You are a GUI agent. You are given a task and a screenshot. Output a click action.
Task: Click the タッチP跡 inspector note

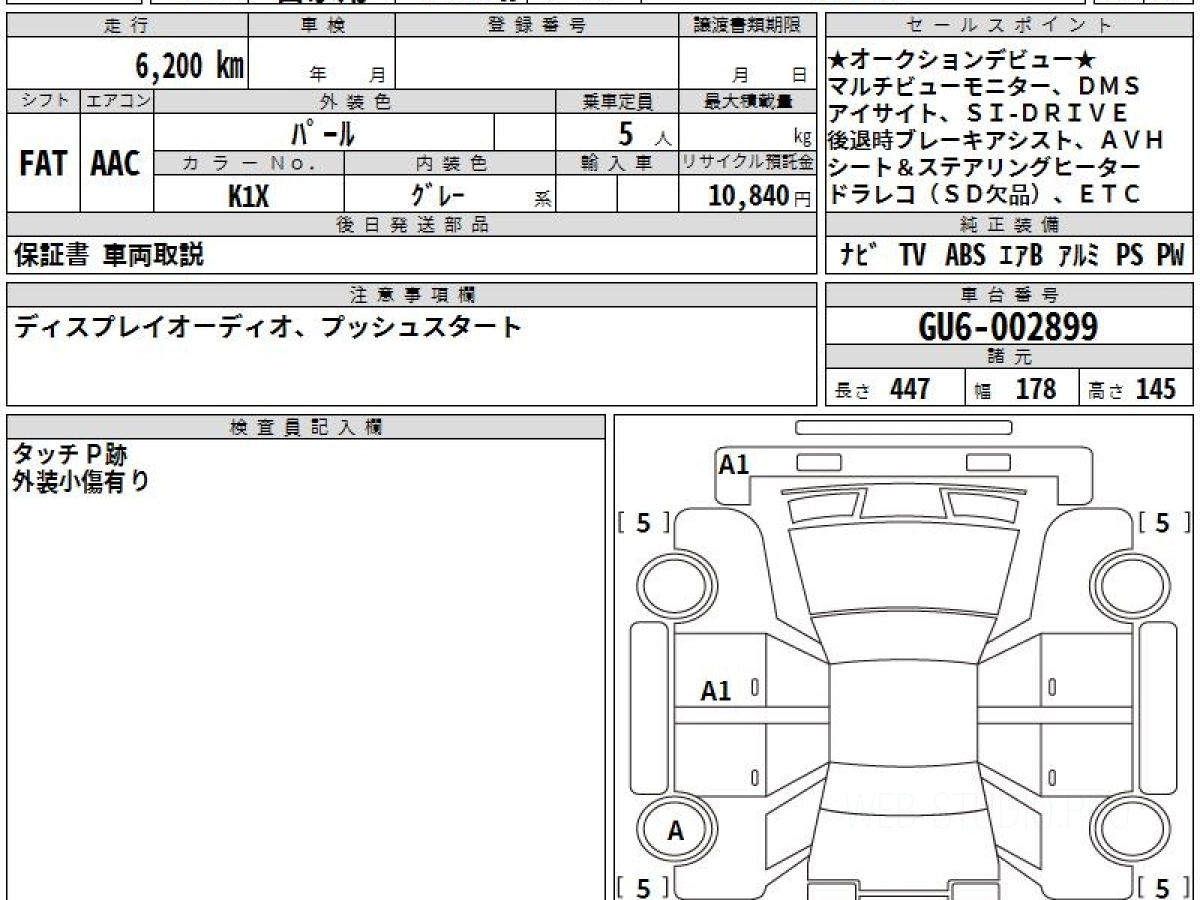(x=70, y=455)
